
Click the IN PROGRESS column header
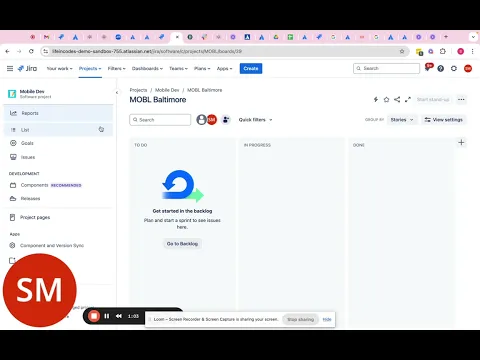coord(257,145)
